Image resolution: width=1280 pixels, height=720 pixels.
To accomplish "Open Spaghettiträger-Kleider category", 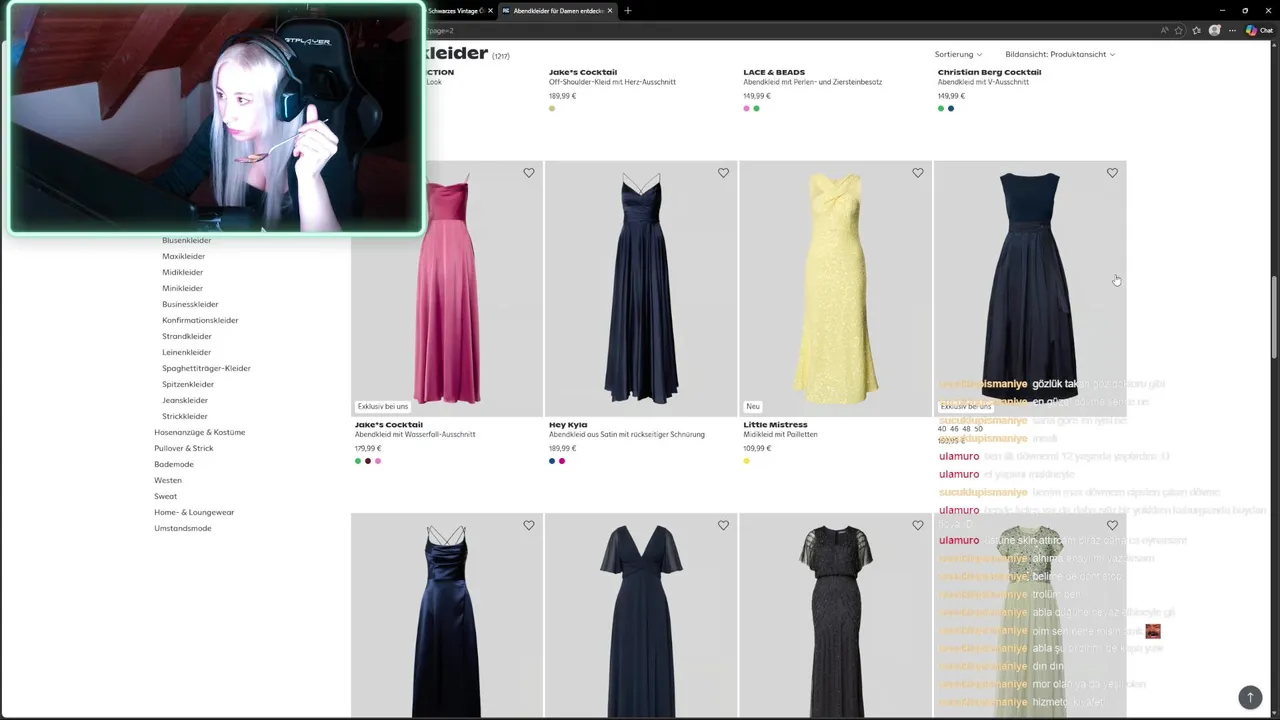I will pyautogui.click(x=206, y=368).
